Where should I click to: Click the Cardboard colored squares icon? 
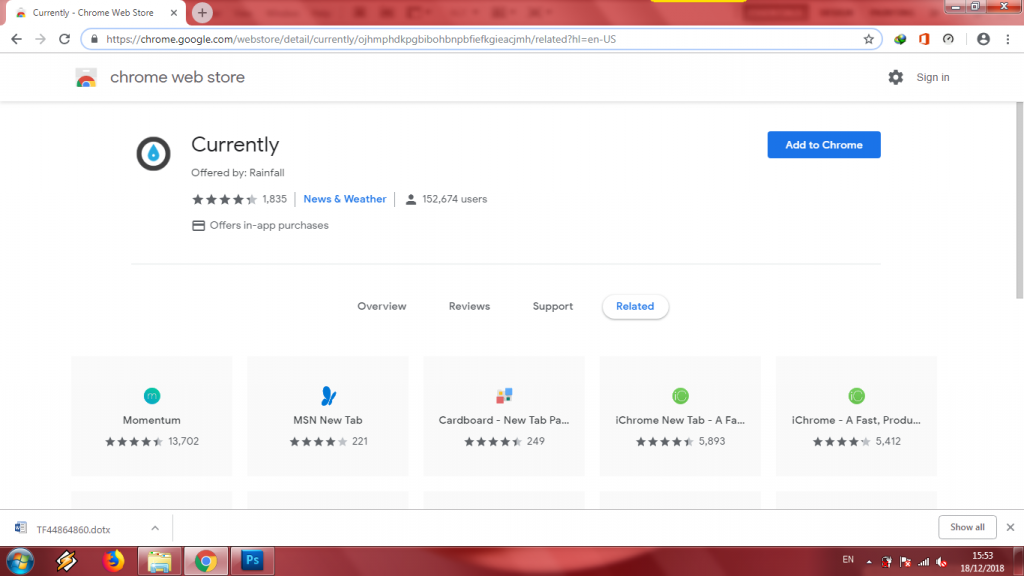point(504,396)
